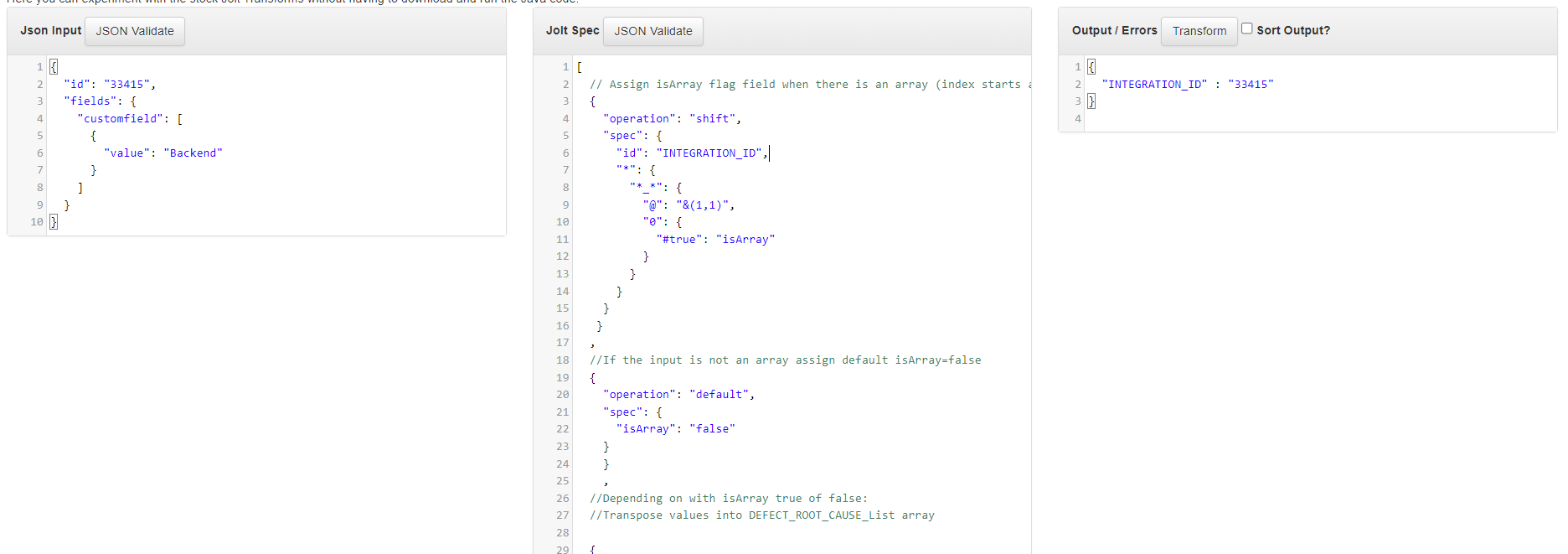
Task: Click the "33415" id value in Json Input
Action: tap(127, 85)
